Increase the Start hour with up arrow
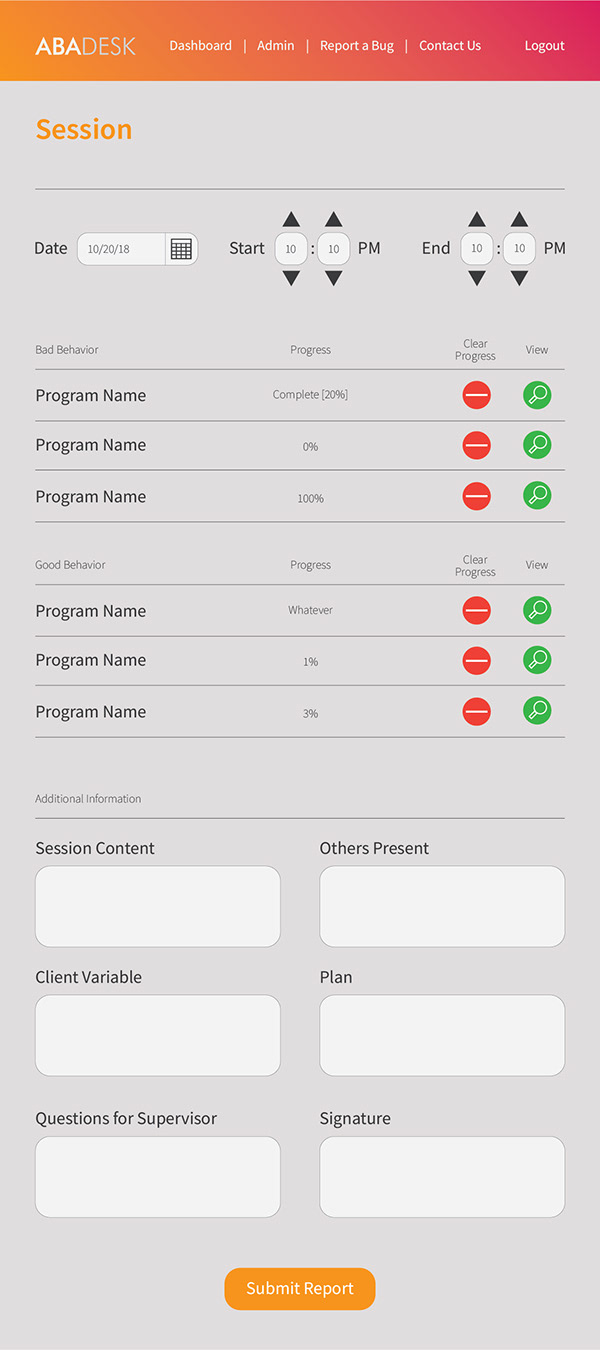The width and height of the screenshot is (600, 1350). click(x=291, y=220)
